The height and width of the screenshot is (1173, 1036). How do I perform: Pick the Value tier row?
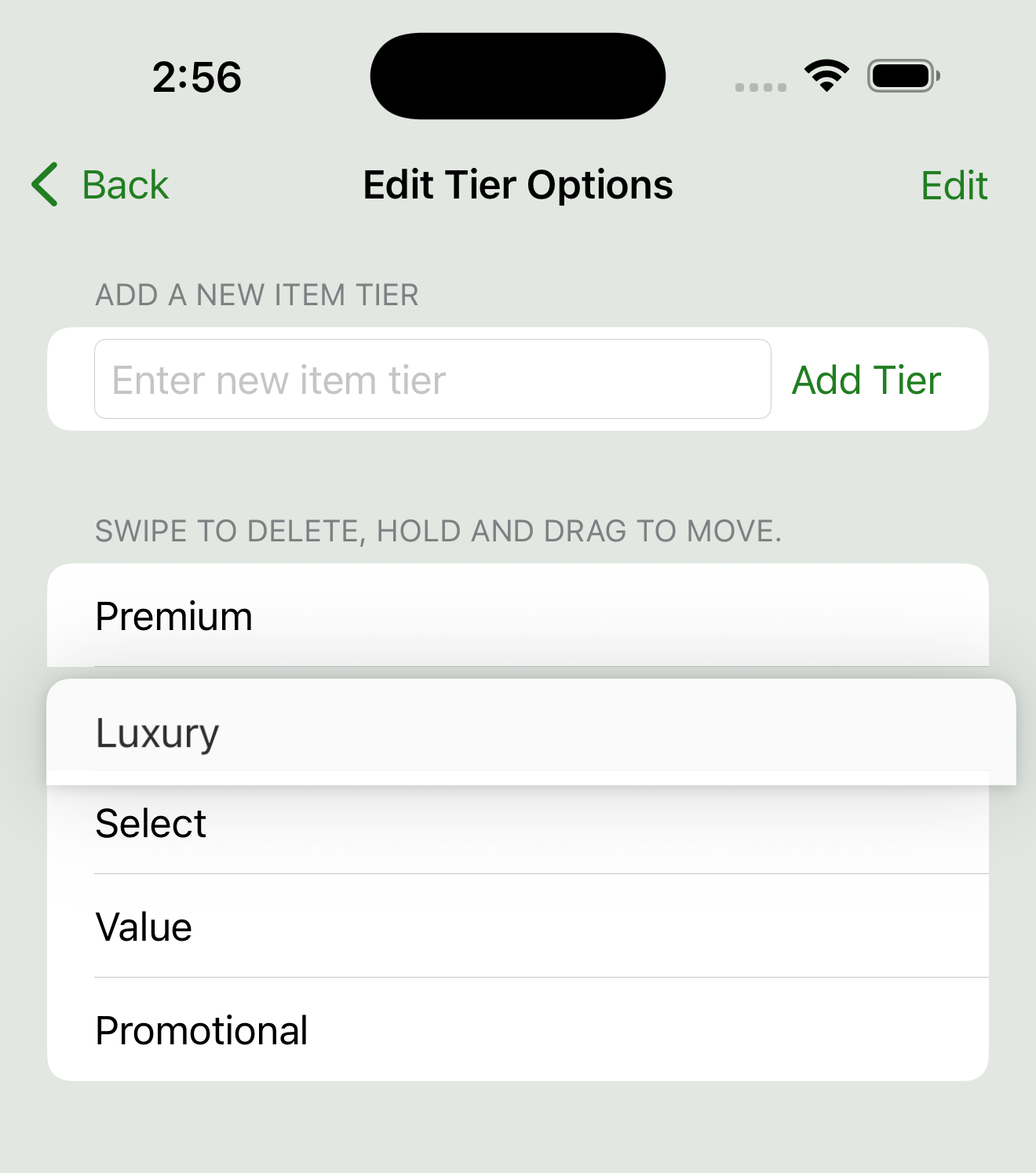click(518, 927)
